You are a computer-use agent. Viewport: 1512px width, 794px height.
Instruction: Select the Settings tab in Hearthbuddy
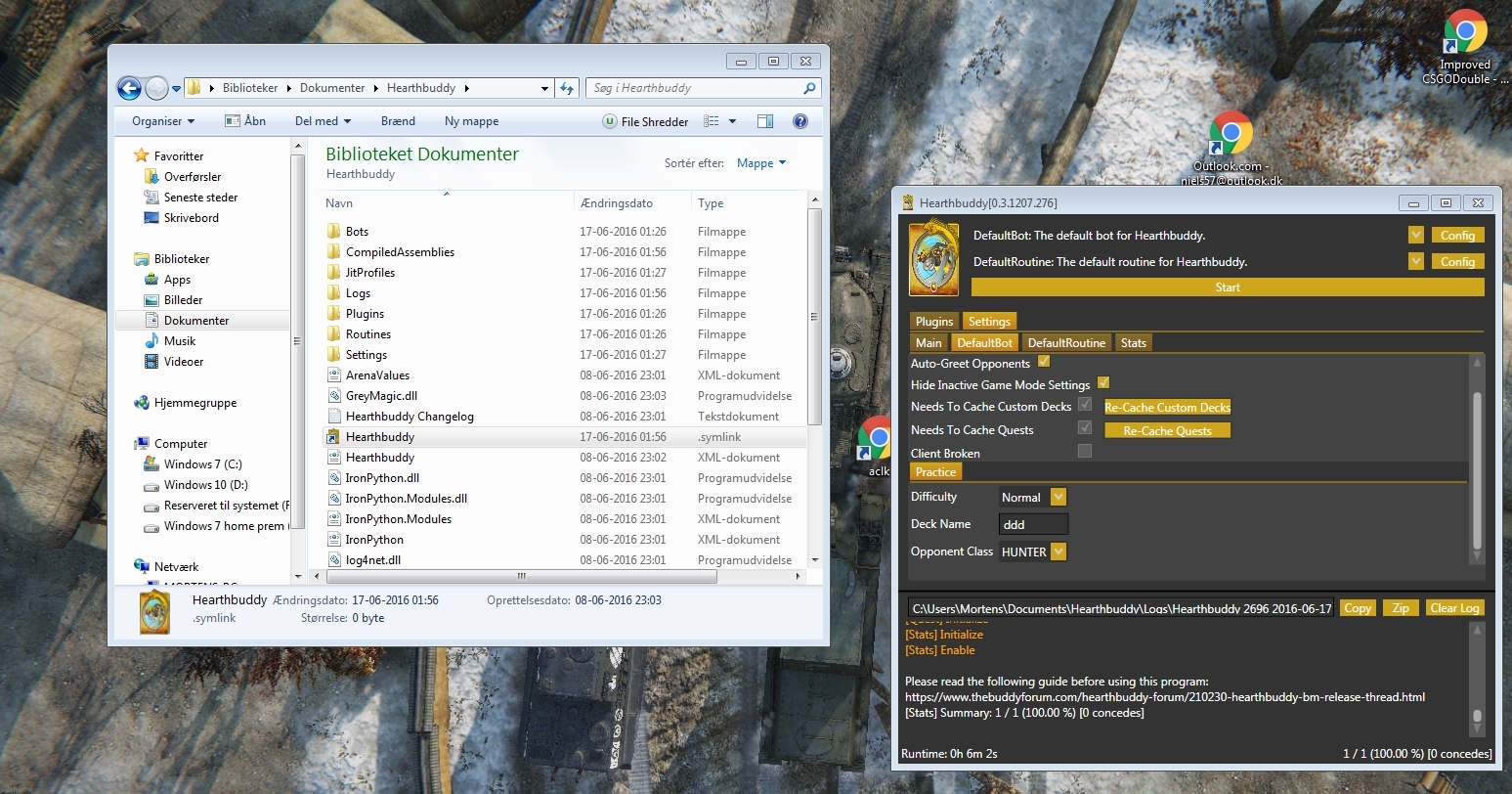click(x=989, y=321)
